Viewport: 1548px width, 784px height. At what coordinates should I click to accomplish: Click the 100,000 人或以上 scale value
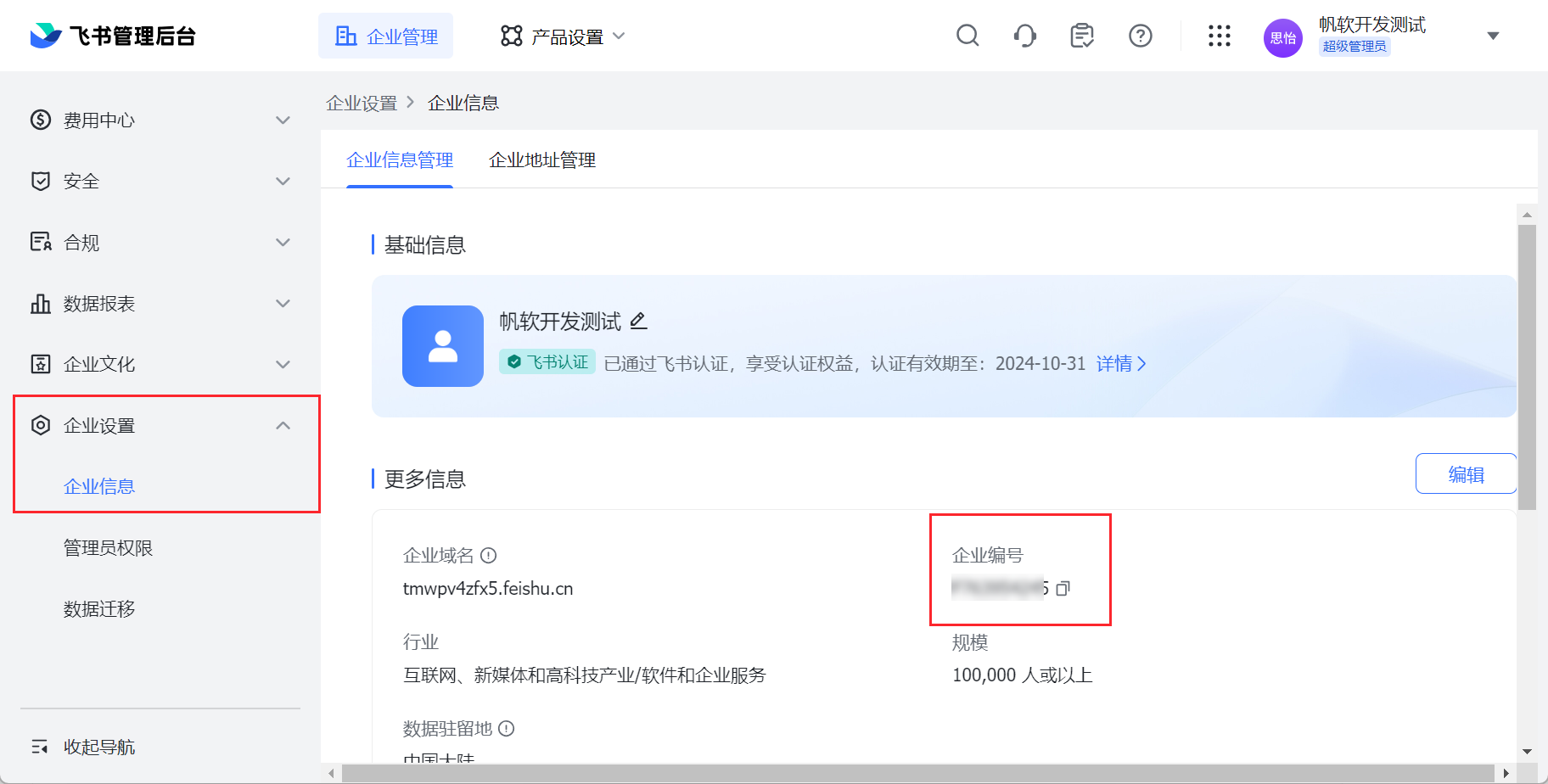pos(1022,675)
